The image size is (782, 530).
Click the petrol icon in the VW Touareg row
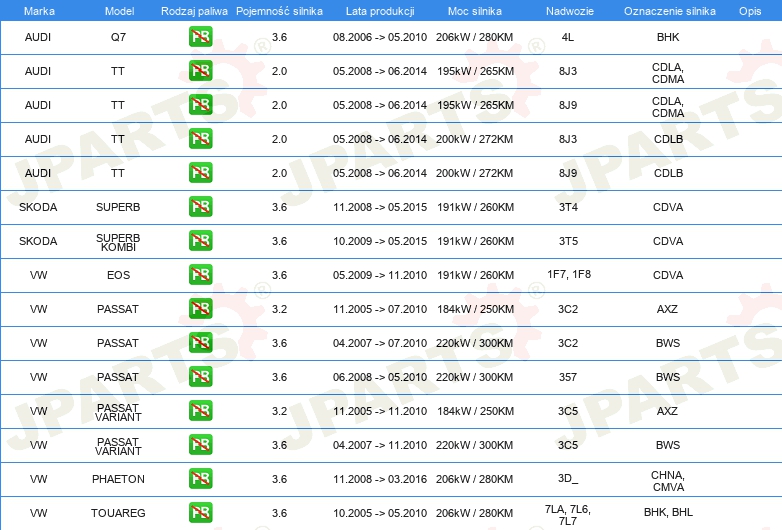pyautogui.click(x=200, y=512)
